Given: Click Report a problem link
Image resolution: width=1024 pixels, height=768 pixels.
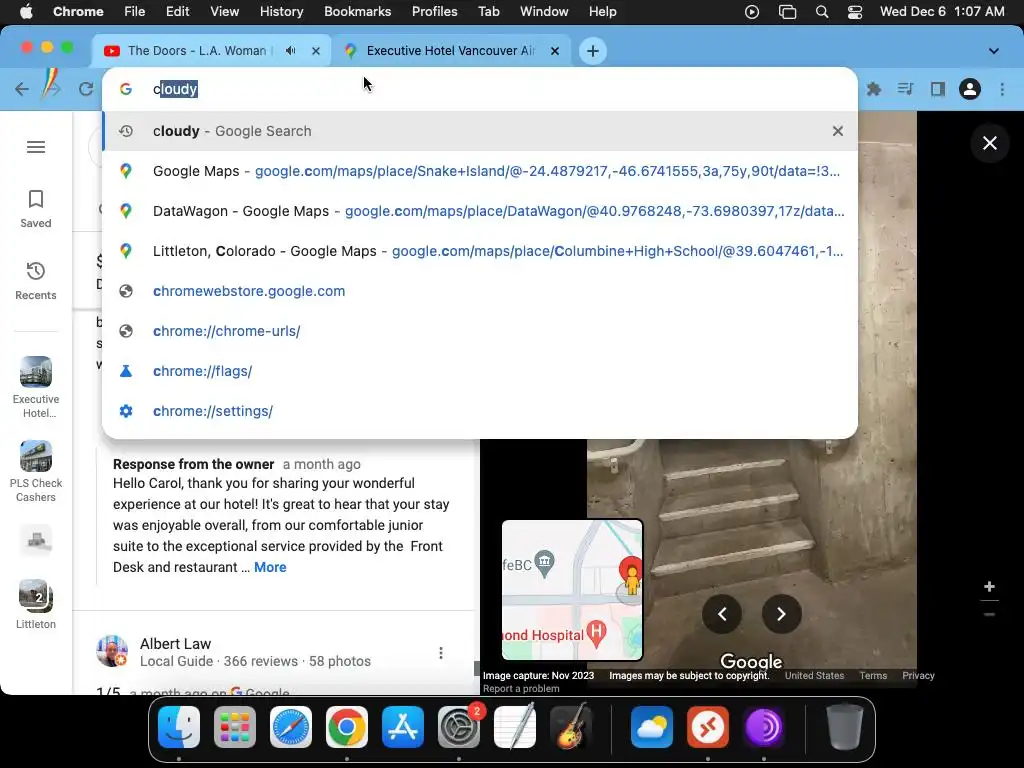Looking at the screenshot, I should click(x=520, y=688).
